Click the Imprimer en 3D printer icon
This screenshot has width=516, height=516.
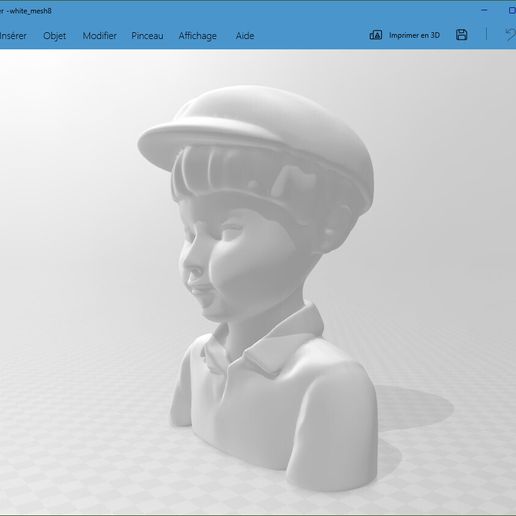375,35
